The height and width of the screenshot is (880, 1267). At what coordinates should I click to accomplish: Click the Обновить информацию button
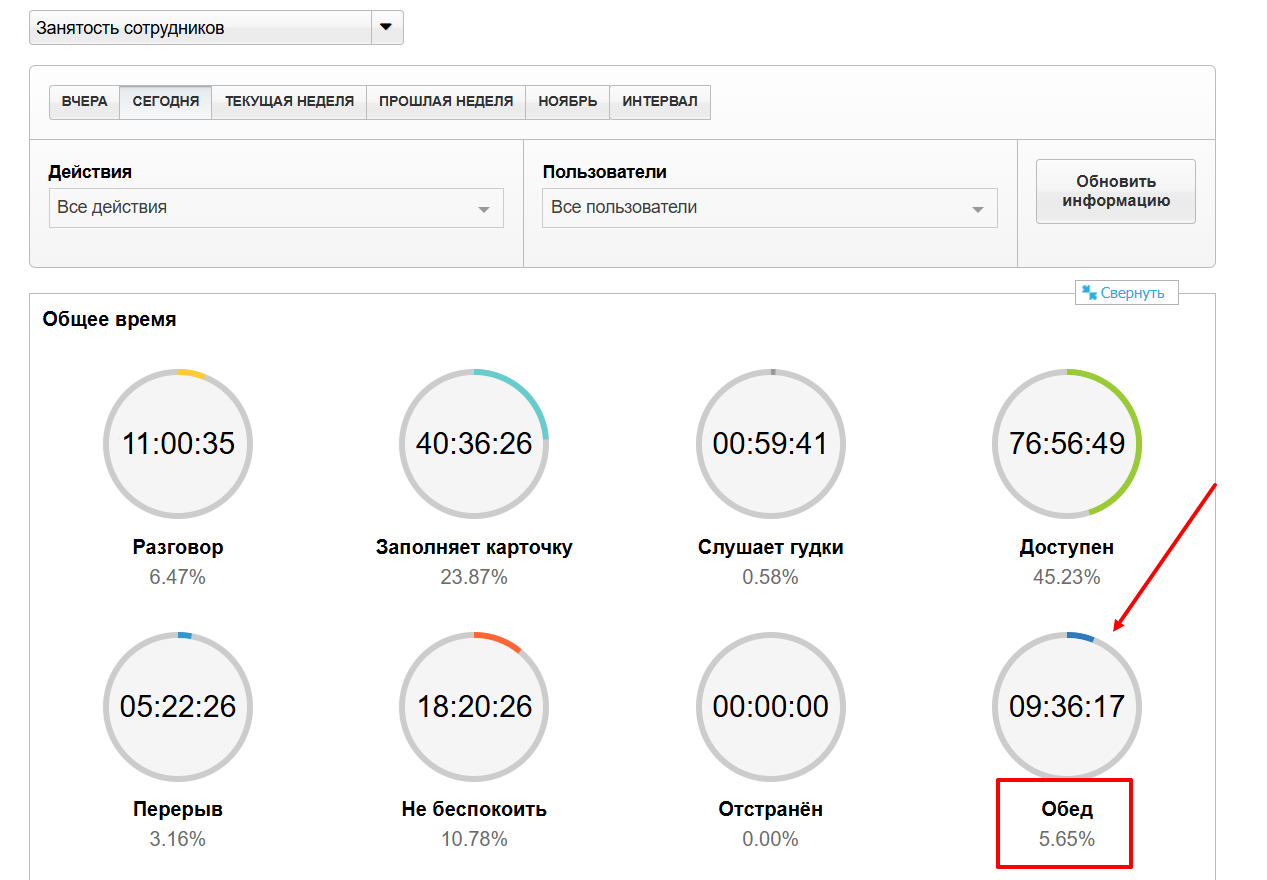click(1115, 191)
